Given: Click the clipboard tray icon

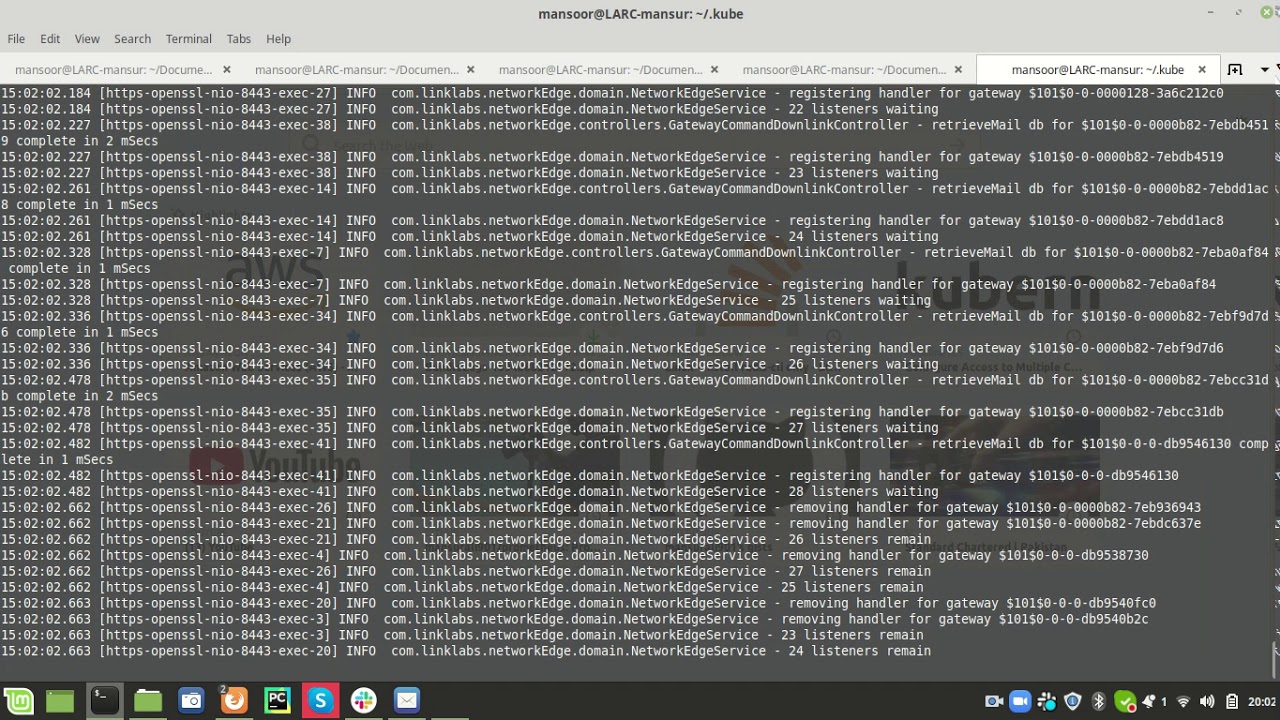Looking at the screenshot, I should click(1232, 702).
